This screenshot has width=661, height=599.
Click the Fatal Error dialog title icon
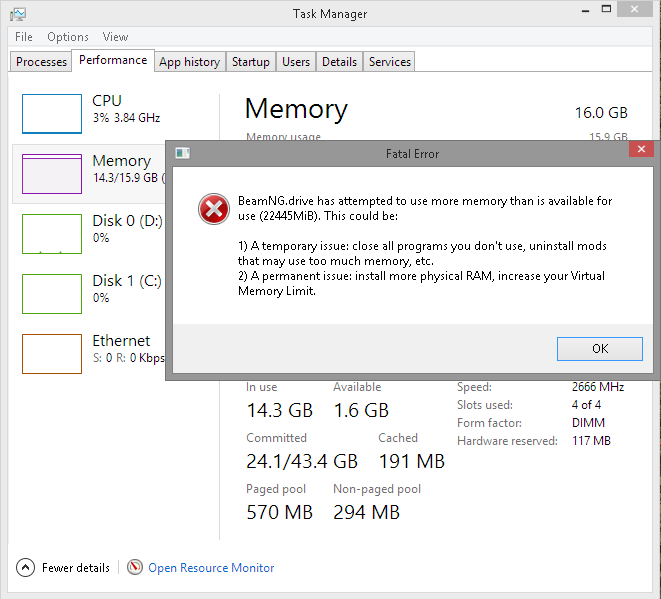(183, 153)
